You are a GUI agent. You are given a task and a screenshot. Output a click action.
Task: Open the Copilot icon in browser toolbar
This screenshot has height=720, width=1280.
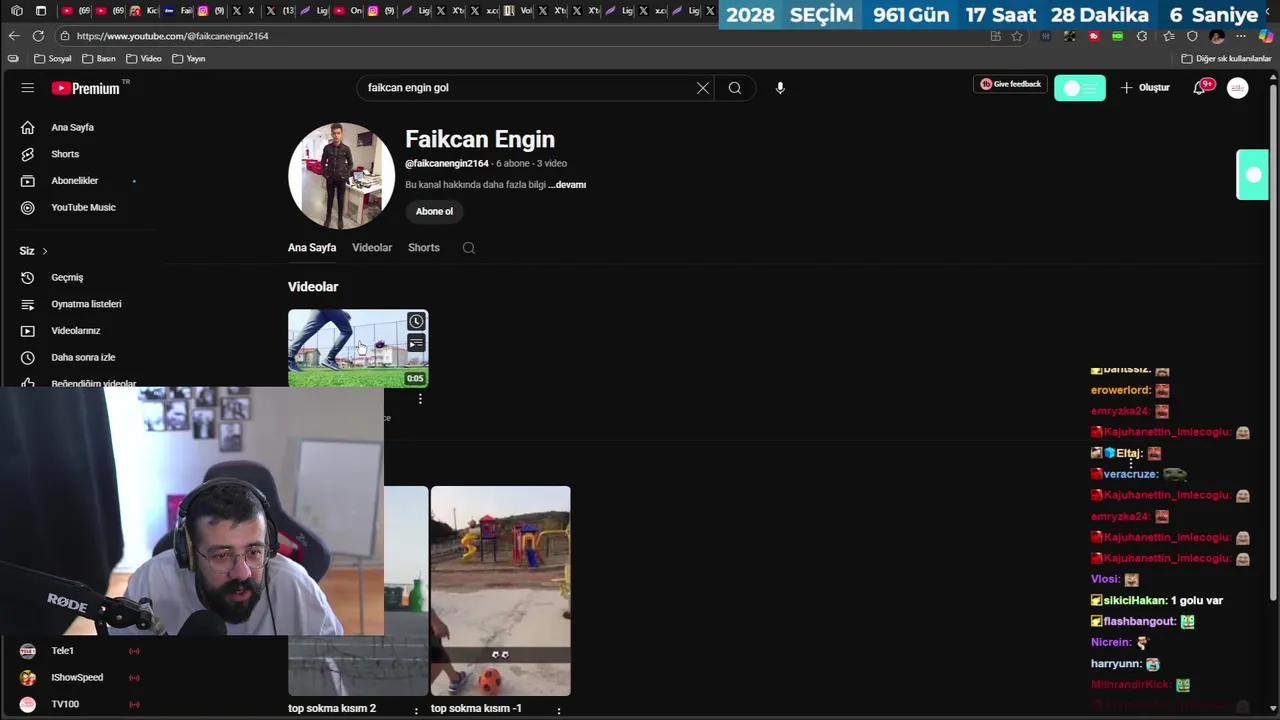point(1266,36)
